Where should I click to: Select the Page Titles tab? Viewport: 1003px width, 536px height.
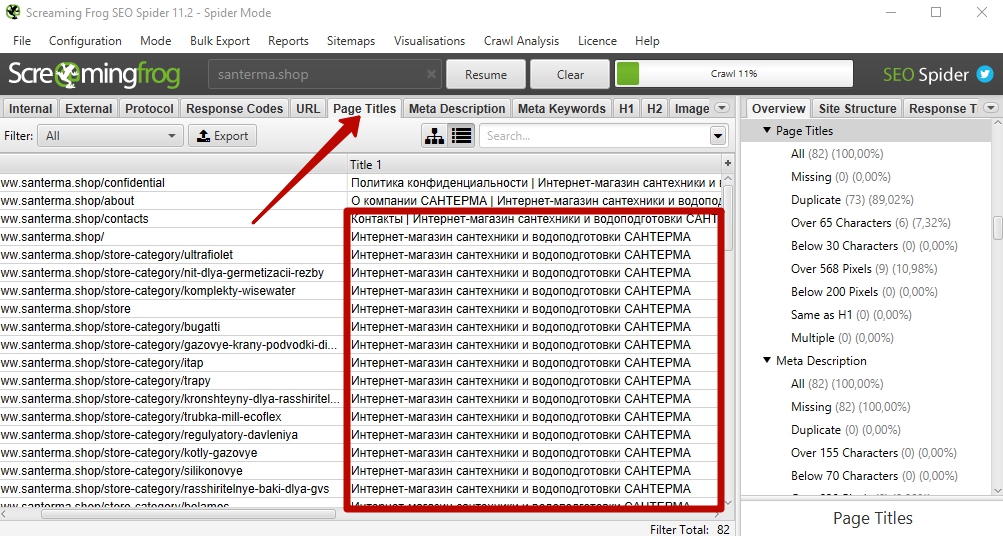tap(365, 109)
